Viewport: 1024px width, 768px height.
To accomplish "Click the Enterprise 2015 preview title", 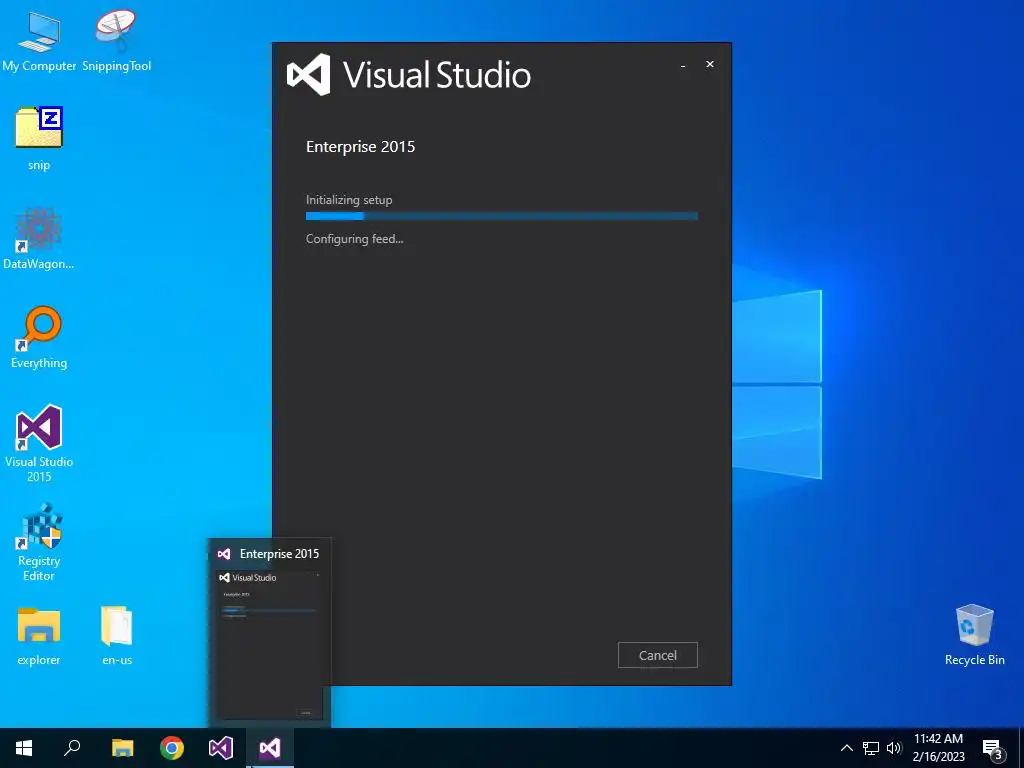I will tap(280, 554).
